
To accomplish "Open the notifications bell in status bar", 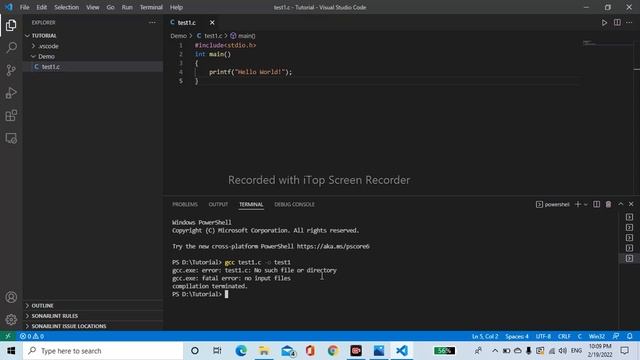I will tap(629, 336).
